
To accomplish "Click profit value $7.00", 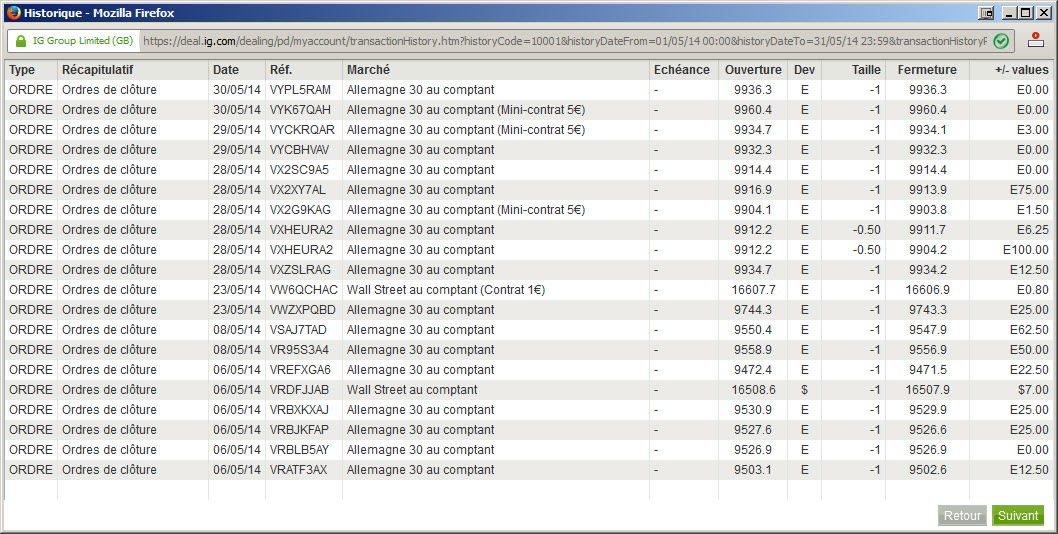I will 1034,390.
